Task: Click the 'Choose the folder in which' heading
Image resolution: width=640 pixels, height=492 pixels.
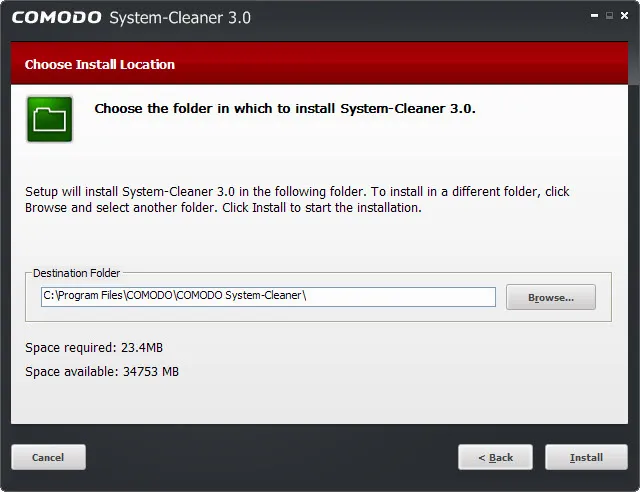Action: (x=285, y=109)
